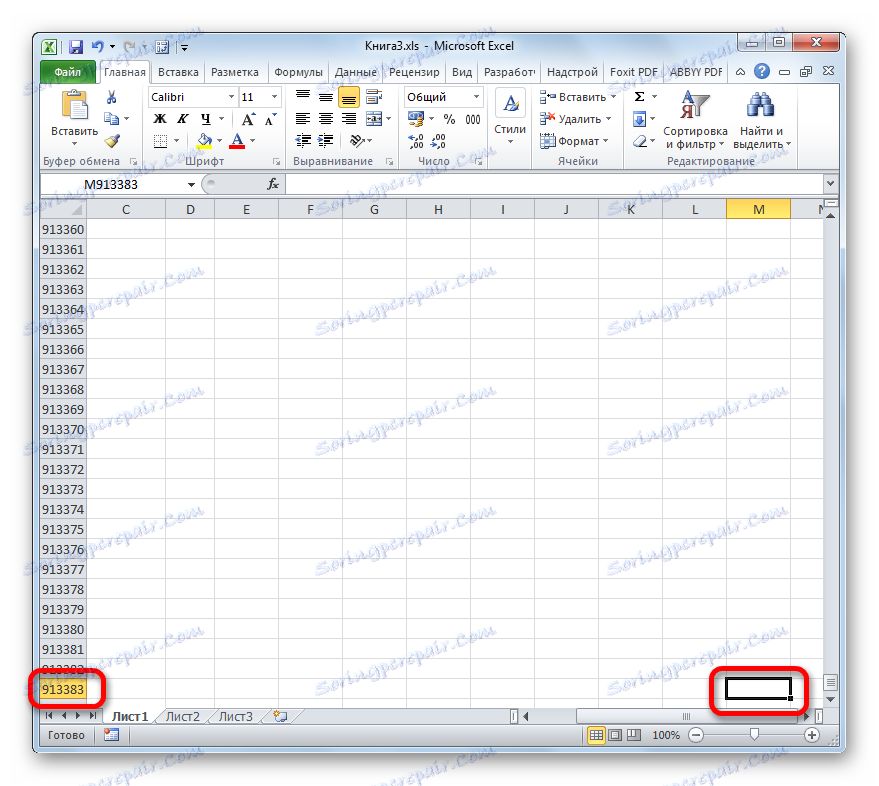Viewport: 879px width, 786px height.
Task: Click zoom out minus button
Action: coord(696,735)
